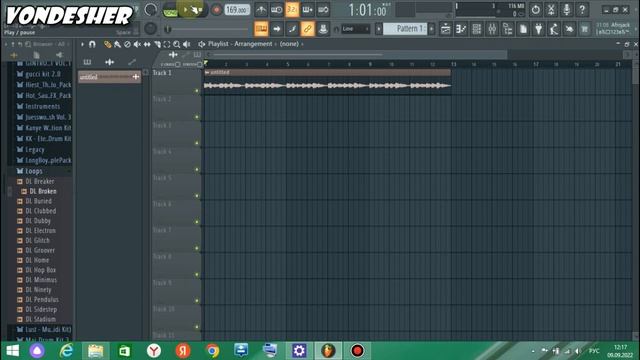Viewport: 640px width, 360px height.
Task: Select the playlist mute tool
Action: pyautogui.click(x=137, y=44)
